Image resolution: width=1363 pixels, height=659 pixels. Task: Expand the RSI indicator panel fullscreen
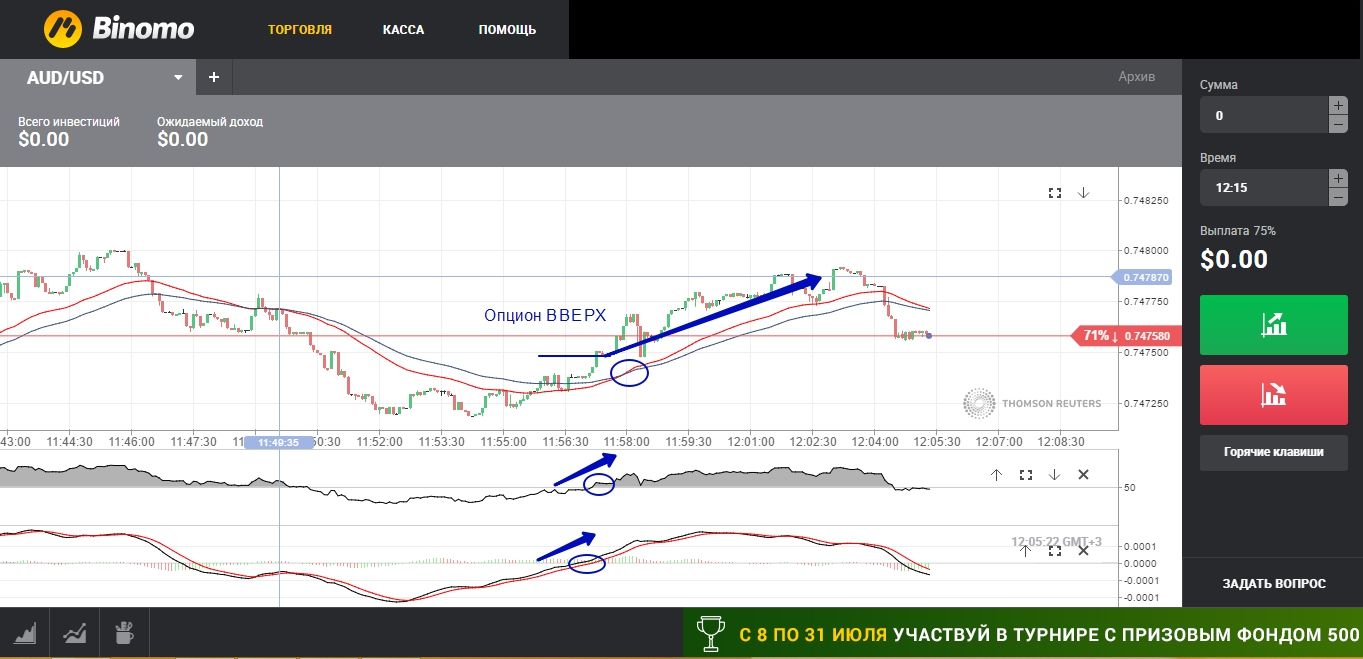(x=1025, y=475)
